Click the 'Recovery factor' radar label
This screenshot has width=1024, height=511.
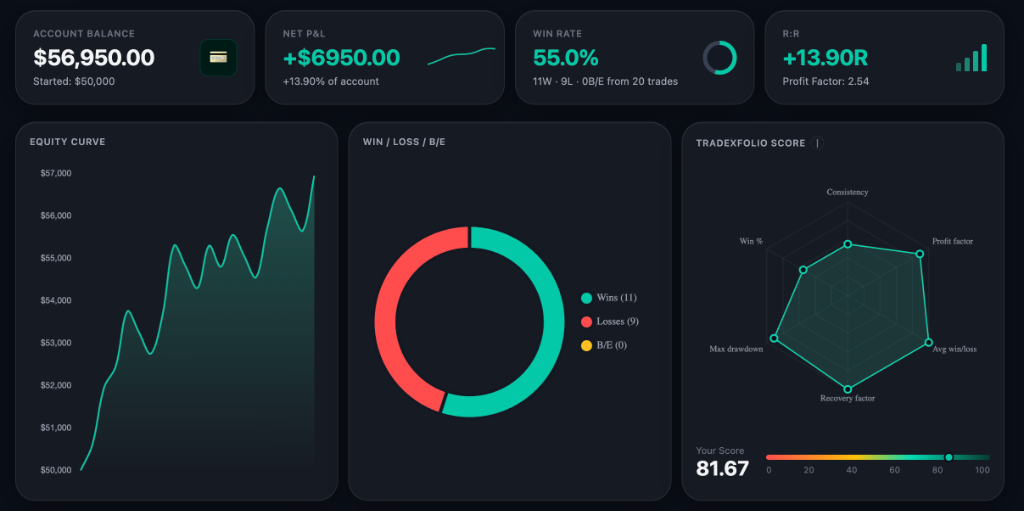pyautogui.click(x=848, y=398)
